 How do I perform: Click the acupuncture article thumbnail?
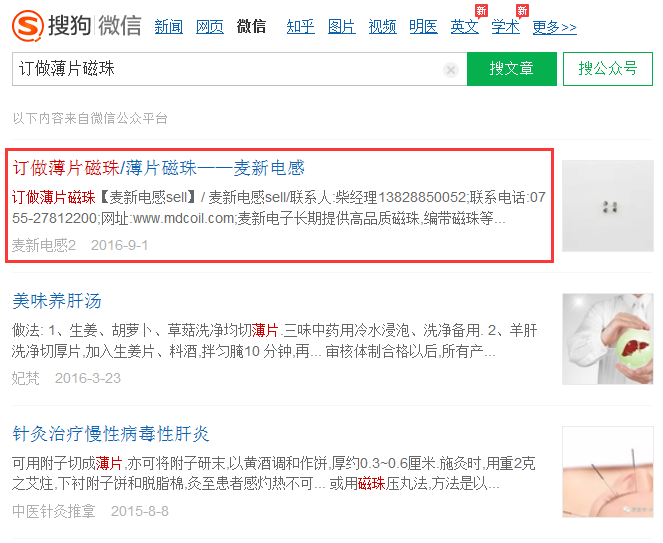[608, 472]
